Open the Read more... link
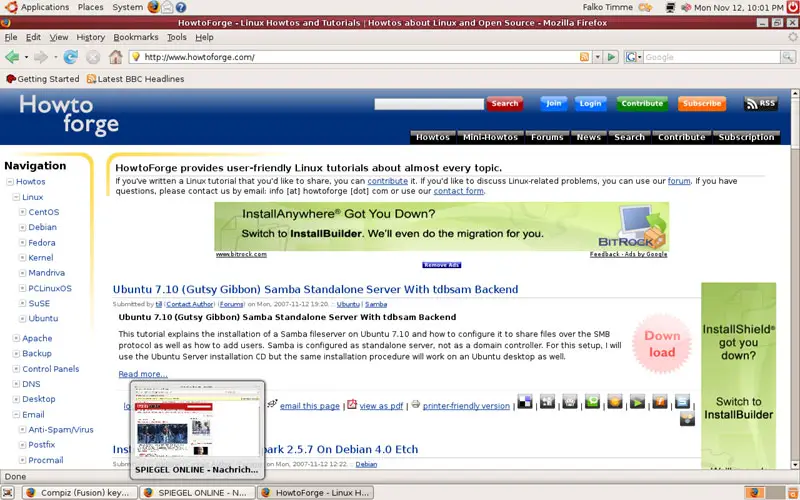The image size is (800, 500). 143,374
